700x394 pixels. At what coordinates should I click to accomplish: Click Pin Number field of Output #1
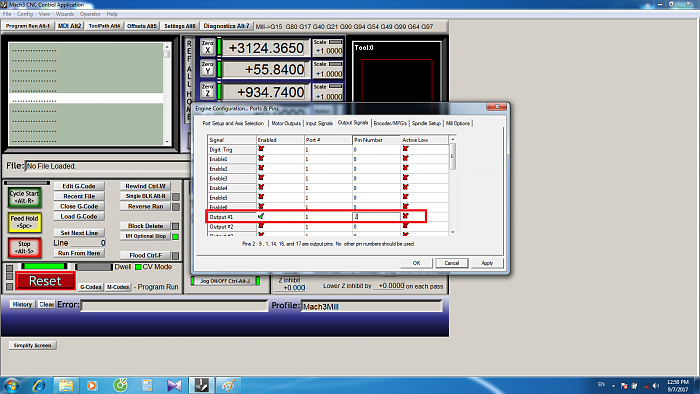pos(376,216)
